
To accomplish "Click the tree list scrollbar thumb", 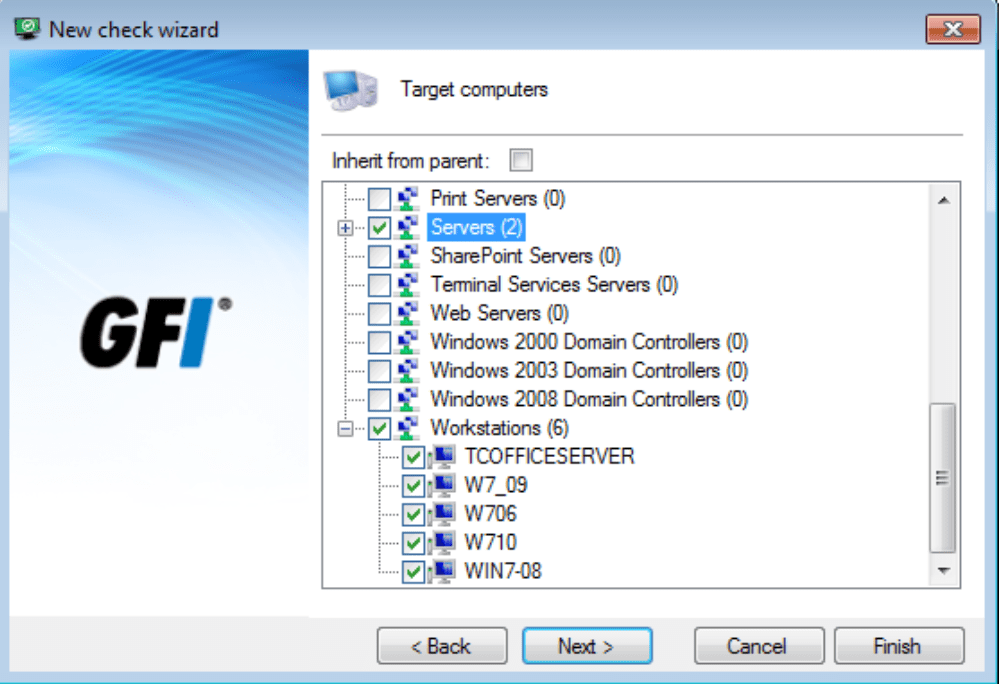I will 943,477.
